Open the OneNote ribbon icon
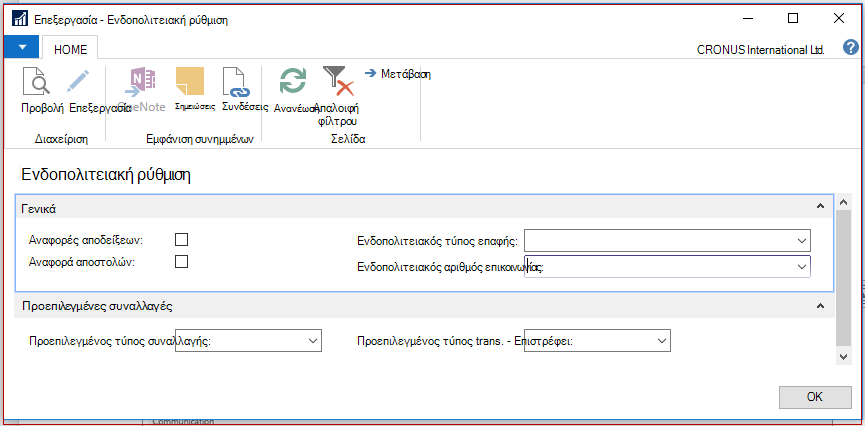This screenshot has width=865, height=426. (142, 81)
